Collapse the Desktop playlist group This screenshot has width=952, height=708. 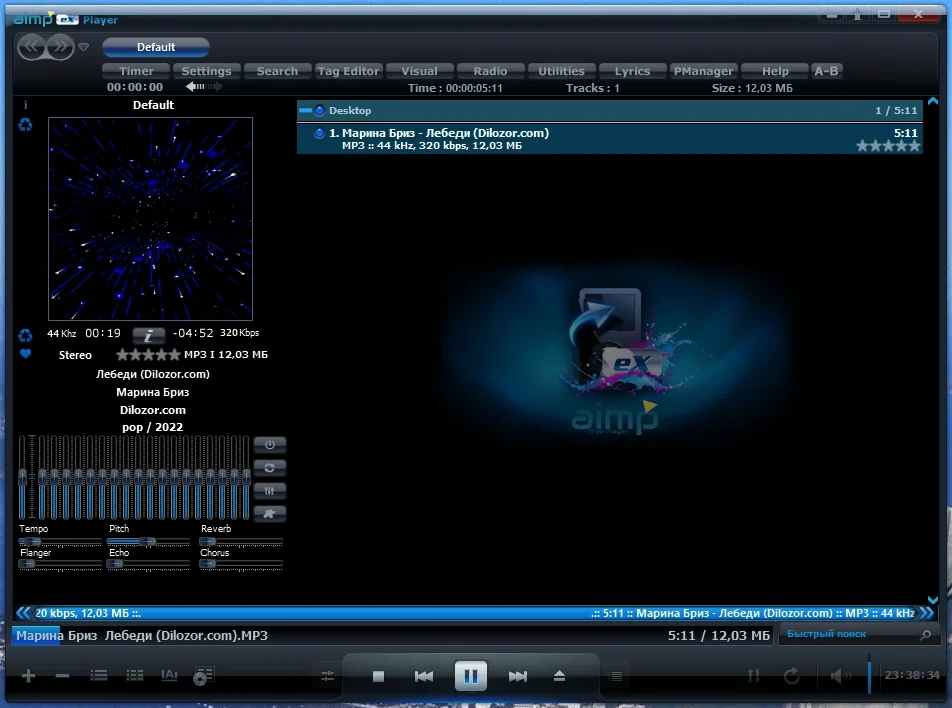pos(305,111)
